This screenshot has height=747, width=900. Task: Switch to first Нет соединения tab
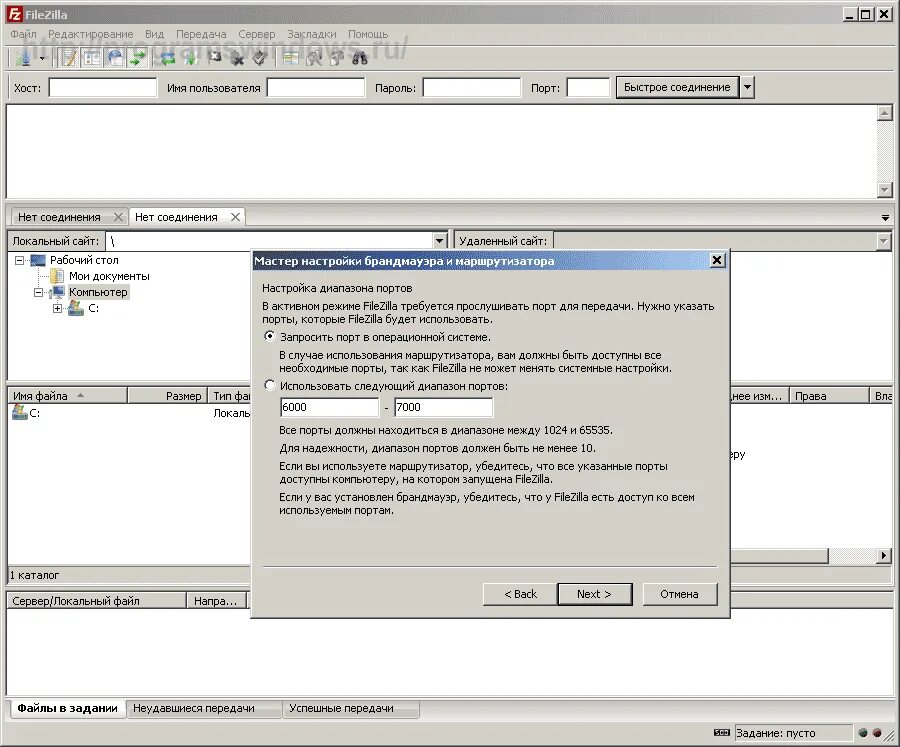pos(59,217)
